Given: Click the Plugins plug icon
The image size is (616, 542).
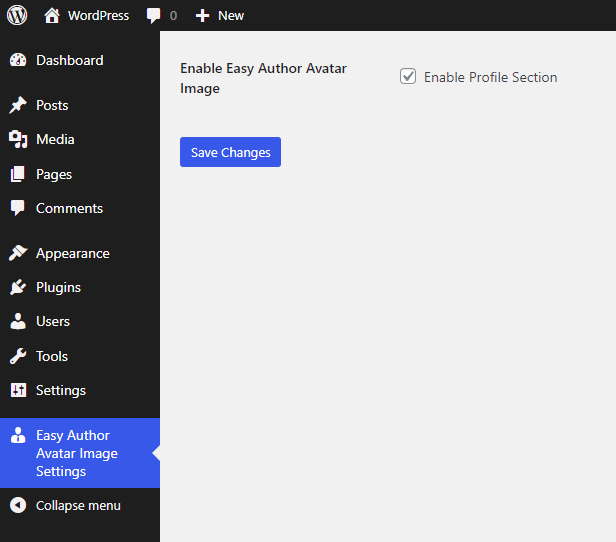Looking at the screenshot, I should pyautogui.click(x=18, y=287).
